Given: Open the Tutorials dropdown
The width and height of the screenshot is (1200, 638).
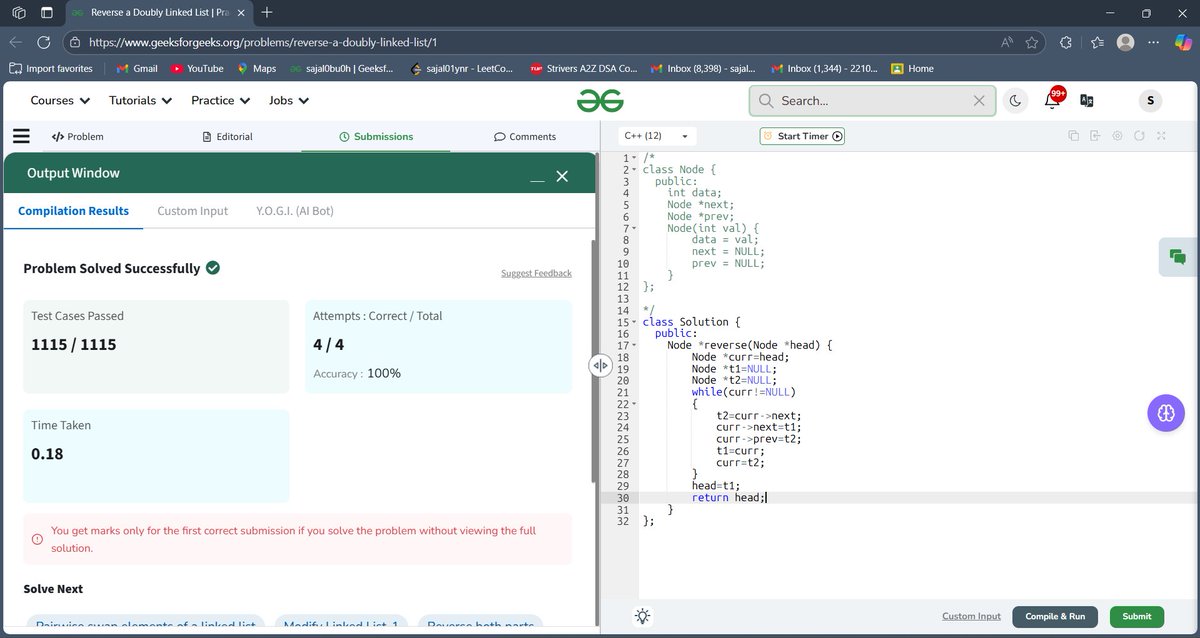Looking at the screenshot, I should point(141,100).
